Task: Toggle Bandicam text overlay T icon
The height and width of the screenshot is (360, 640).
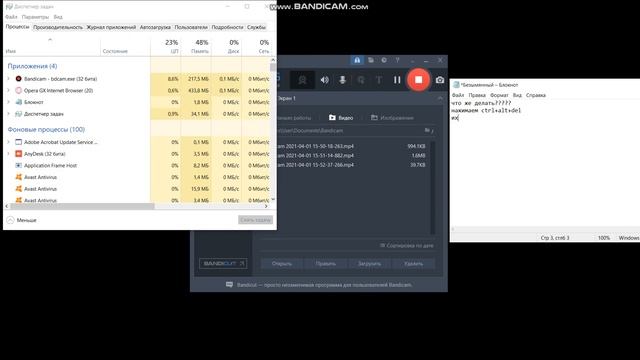Action: (x=379, y=80)
